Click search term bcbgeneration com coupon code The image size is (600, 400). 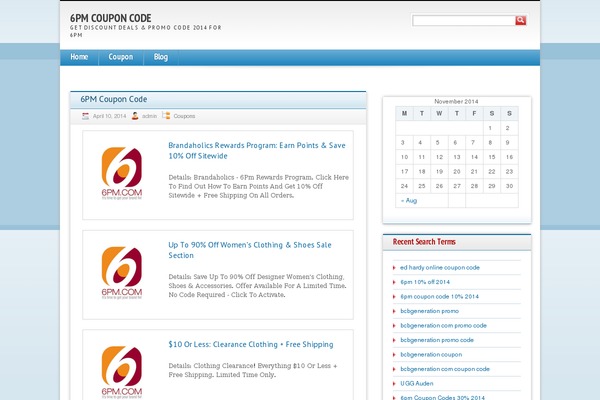click(x=445, y=369)
